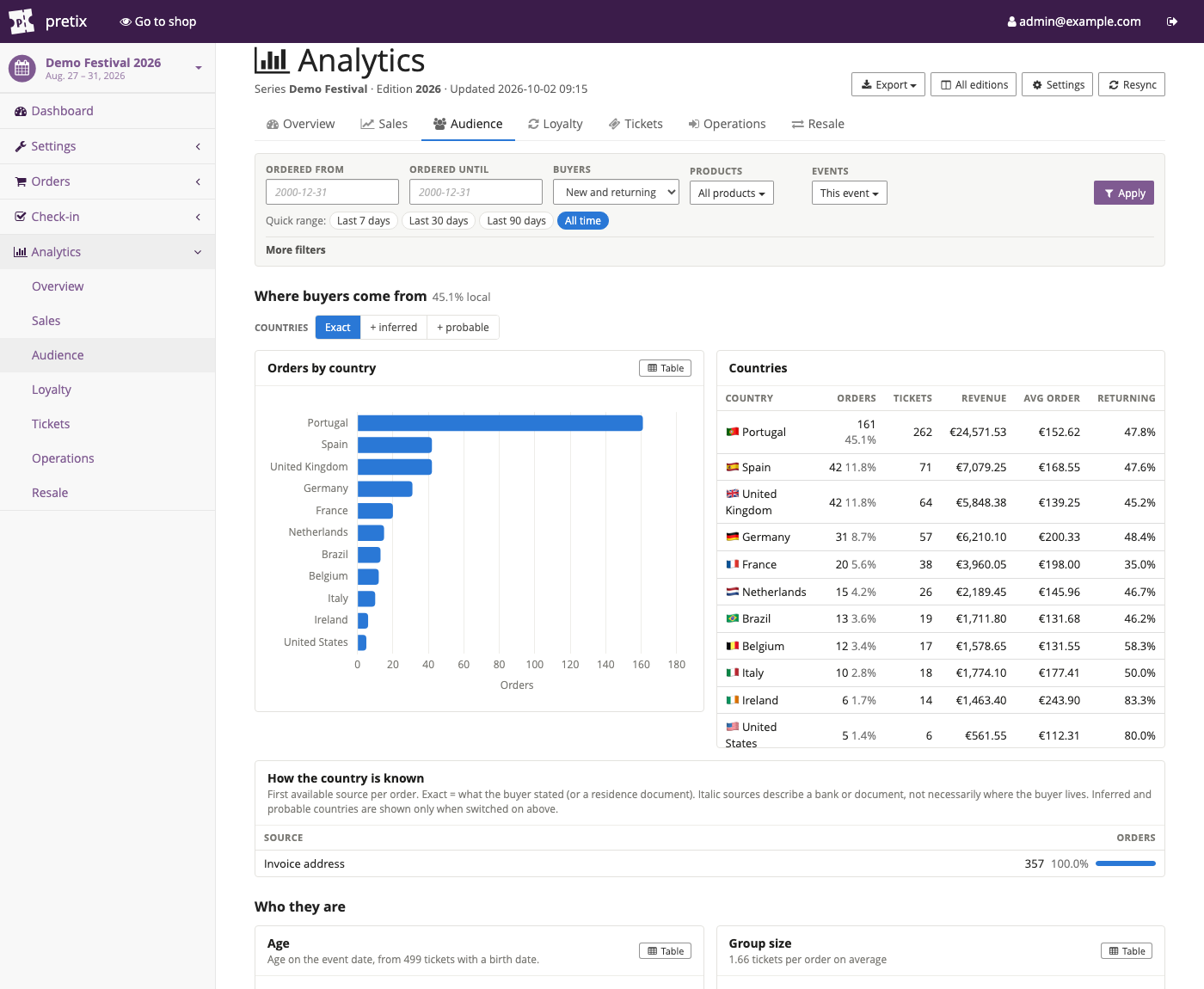Open the All products dropdown
The height and width of the screenshot is (989, 1204).
732,193
